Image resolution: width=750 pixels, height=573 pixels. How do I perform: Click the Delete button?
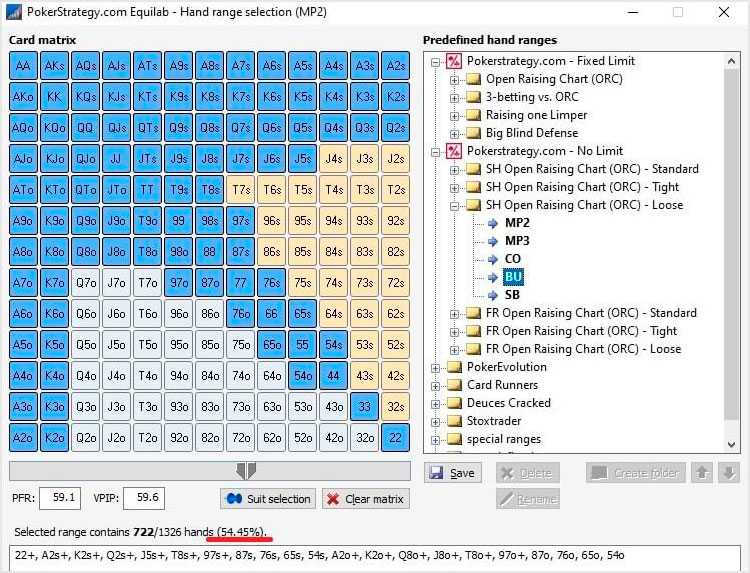[528, 473]
